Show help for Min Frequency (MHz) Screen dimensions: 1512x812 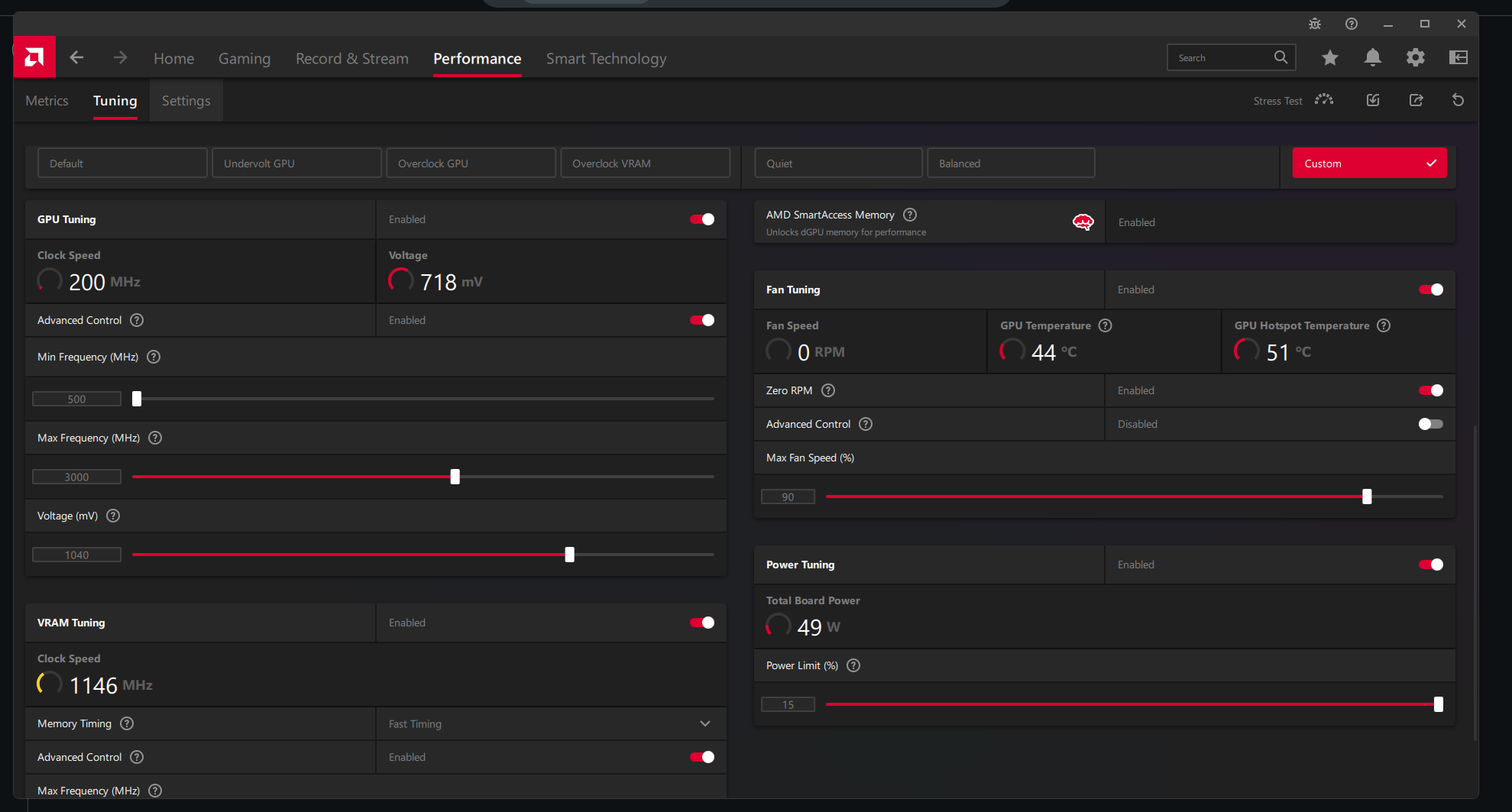click(154, 357)
